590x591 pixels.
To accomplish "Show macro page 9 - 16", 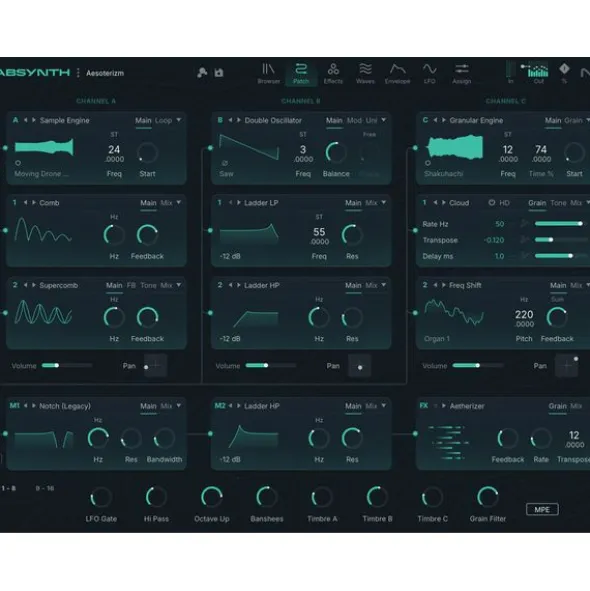I will coord(45,488).
